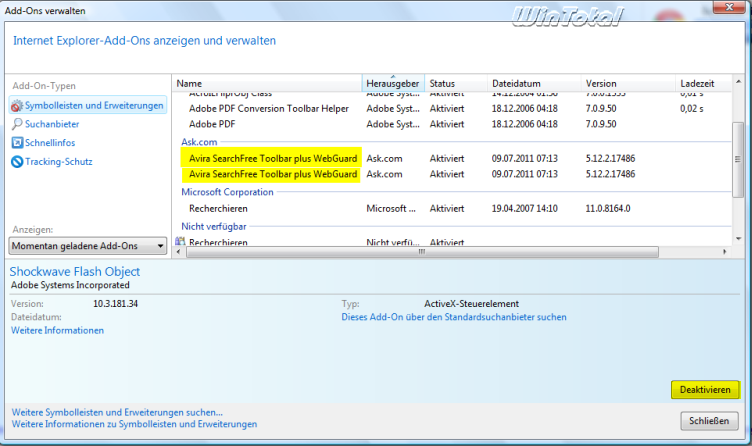752x446 pixels.
Task: Sort list by Status column header
Action: tap(456, 83)
